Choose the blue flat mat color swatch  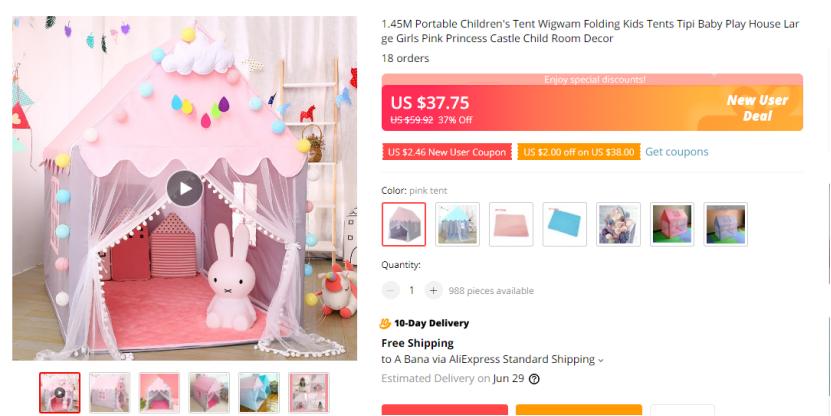point(565,224)
